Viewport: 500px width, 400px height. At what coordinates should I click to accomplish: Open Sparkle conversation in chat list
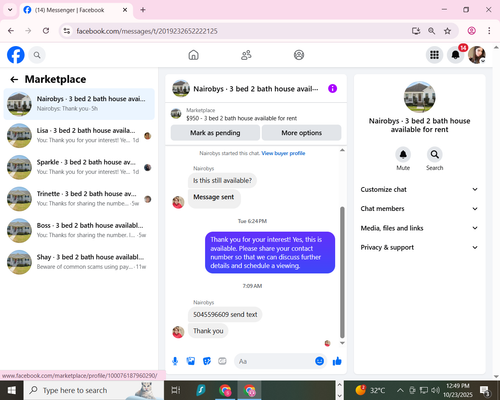[x=79, y=167]
